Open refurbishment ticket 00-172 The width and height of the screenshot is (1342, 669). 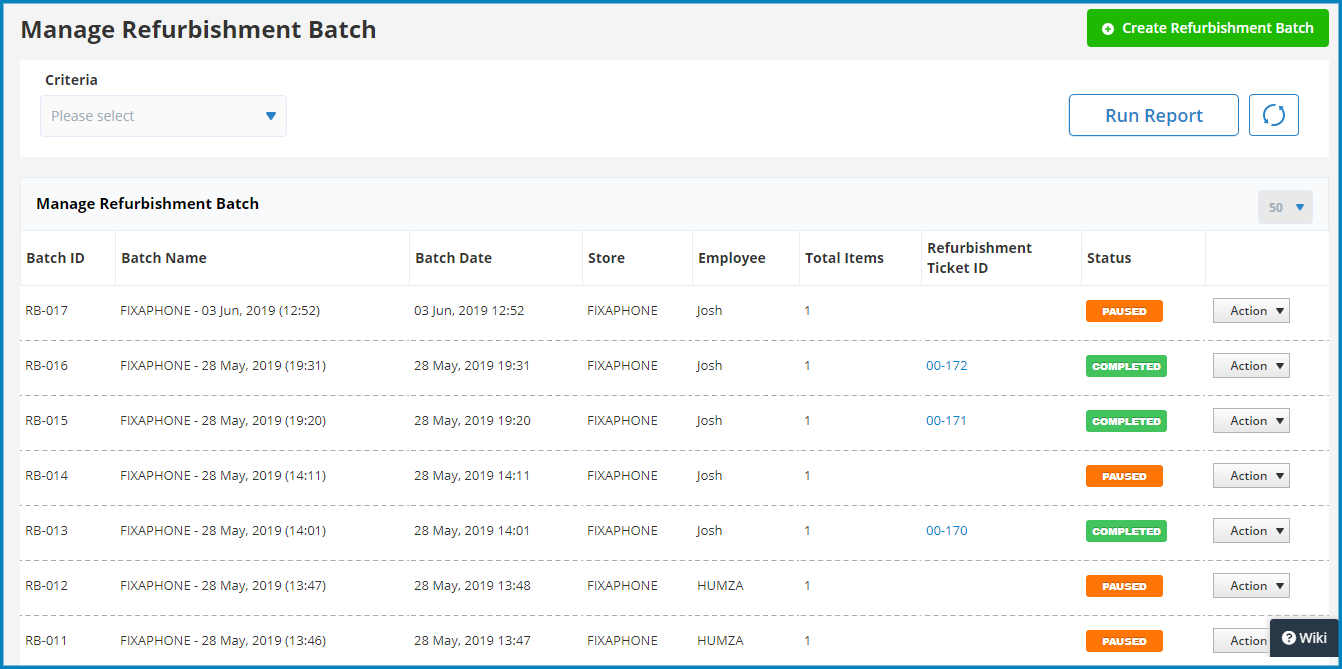pyautogui.click(x=946, y=366)
